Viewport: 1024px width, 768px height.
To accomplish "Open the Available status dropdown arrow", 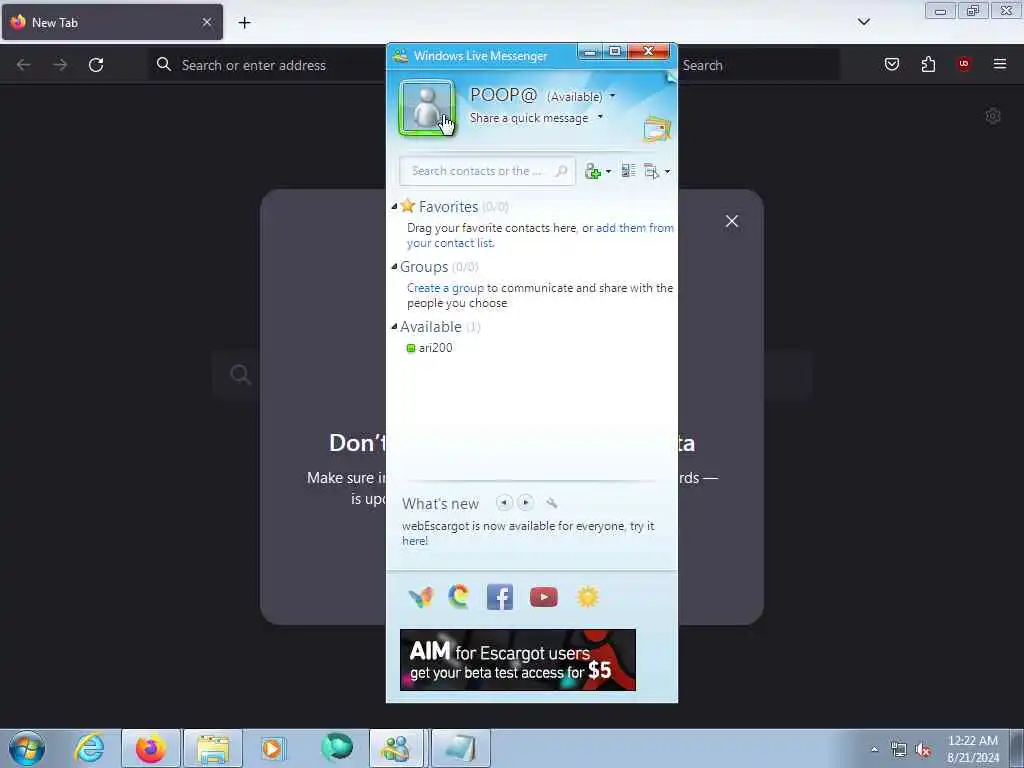I will [613, 96].
